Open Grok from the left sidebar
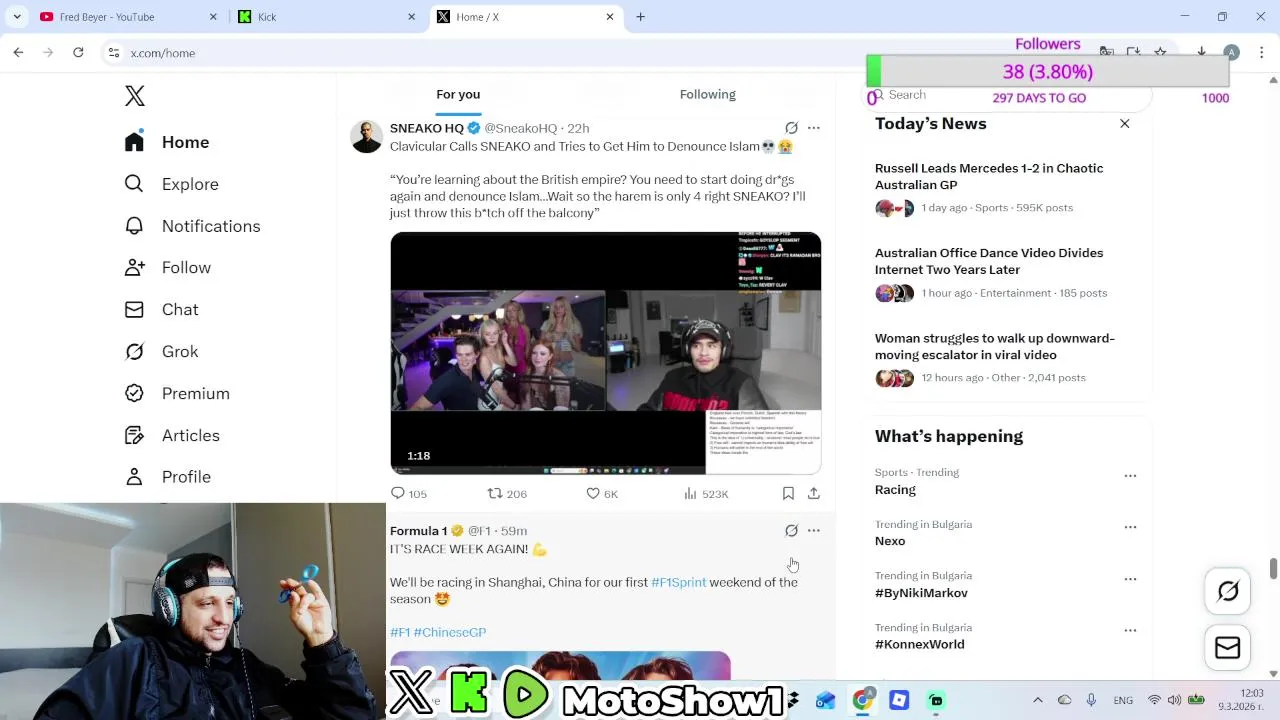 tap(161, 351)
